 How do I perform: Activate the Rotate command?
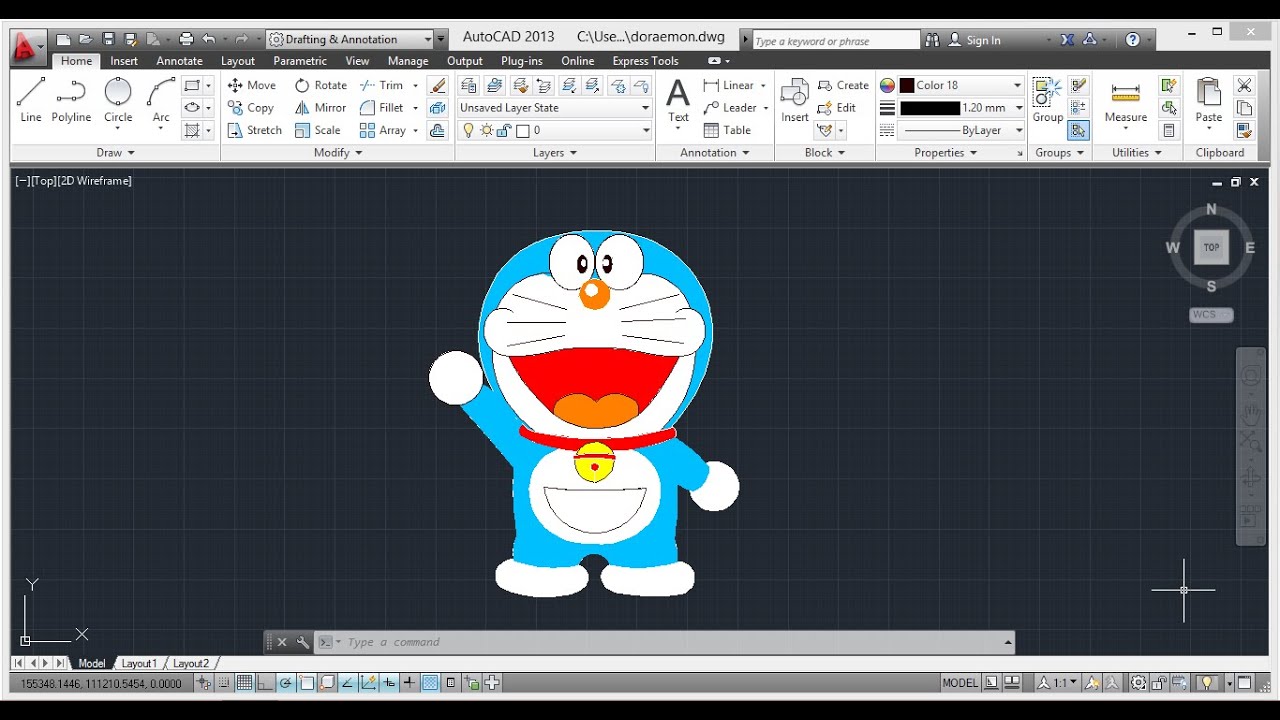click(x=320, y=85)
